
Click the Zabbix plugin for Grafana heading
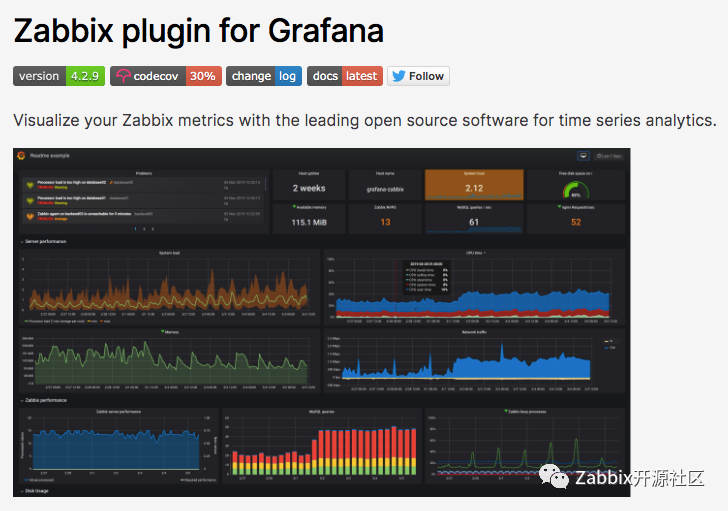coord(199,32)
